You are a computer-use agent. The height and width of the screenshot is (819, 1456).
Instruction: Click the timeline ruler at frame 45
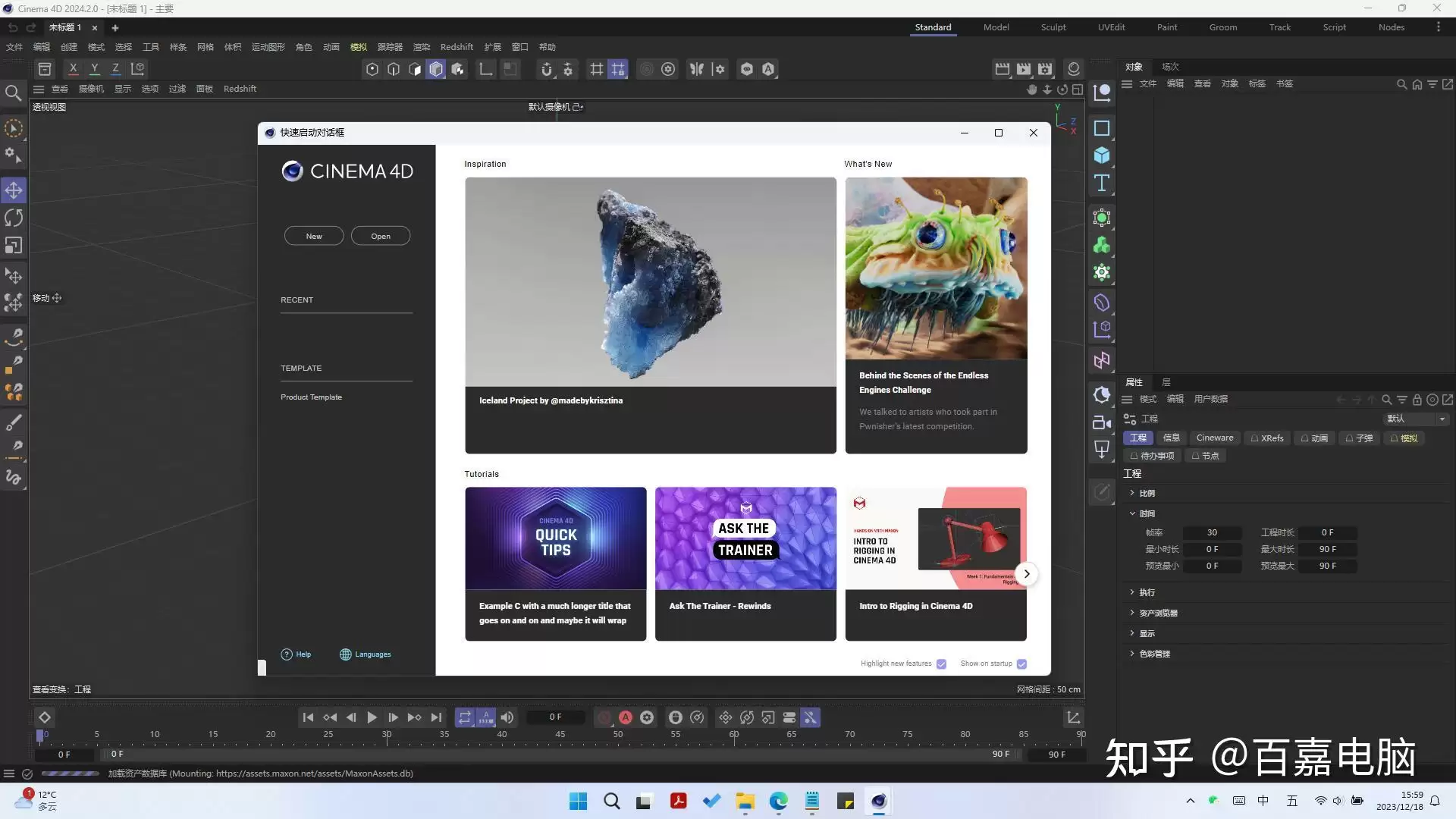click(560, 735)
